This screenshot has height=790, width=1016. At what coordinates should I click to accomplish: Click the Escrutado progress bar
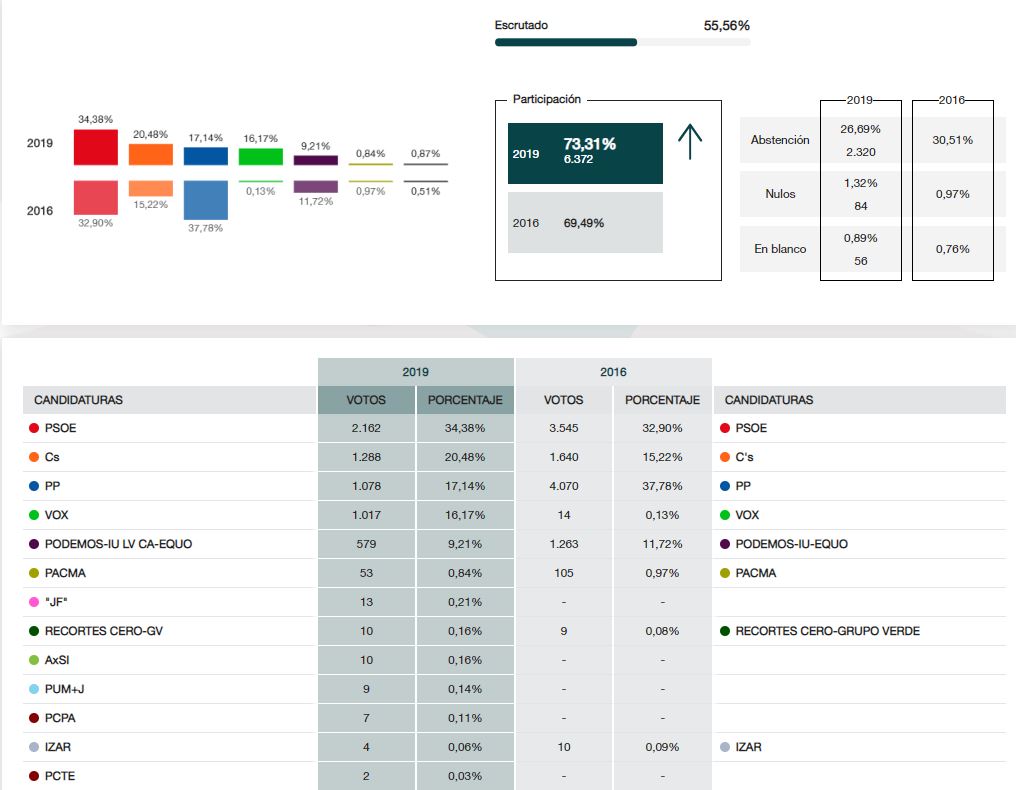pos(622,42)
